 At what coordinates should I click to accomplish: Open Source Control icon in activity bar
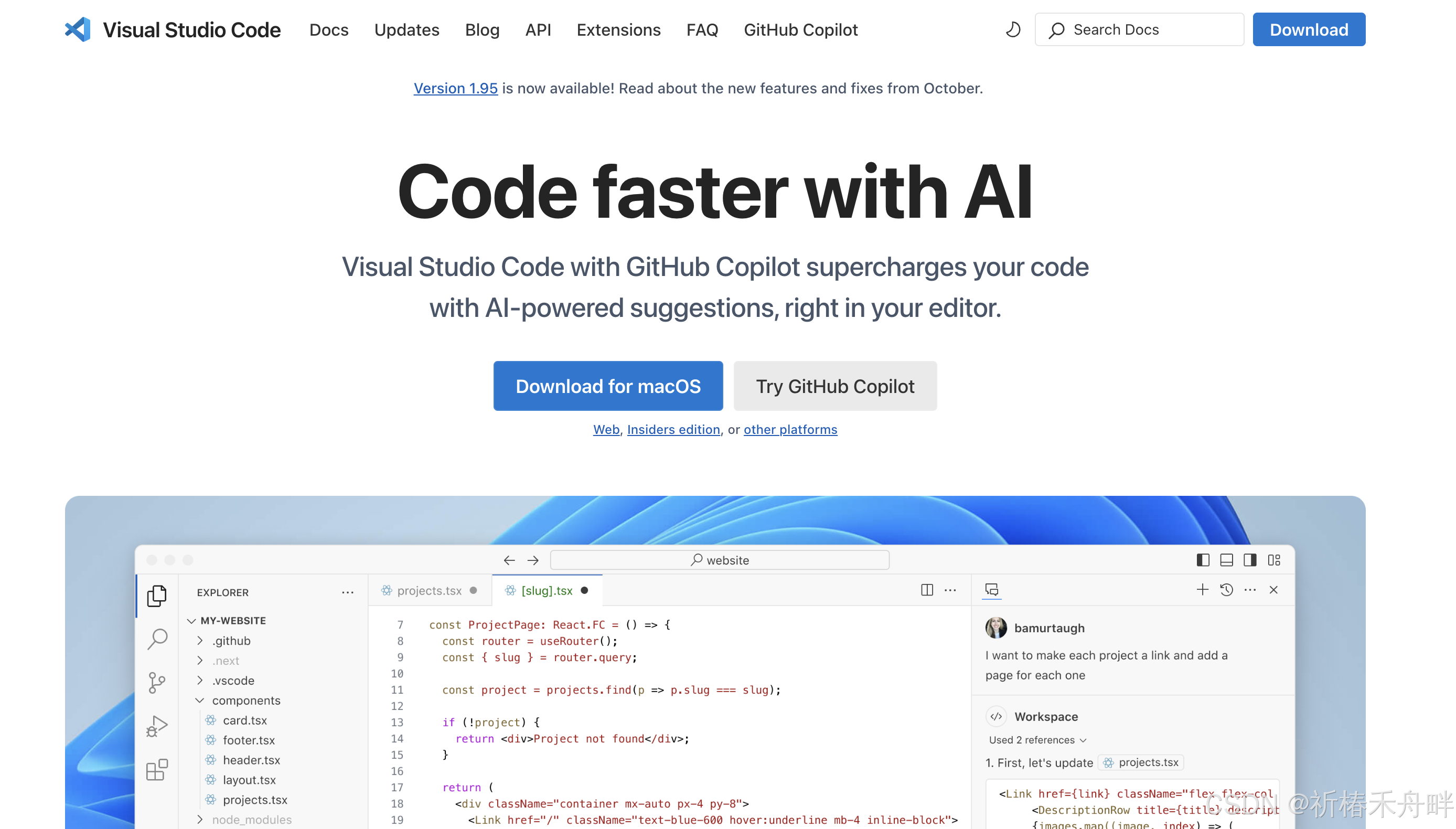pos(156,683)
